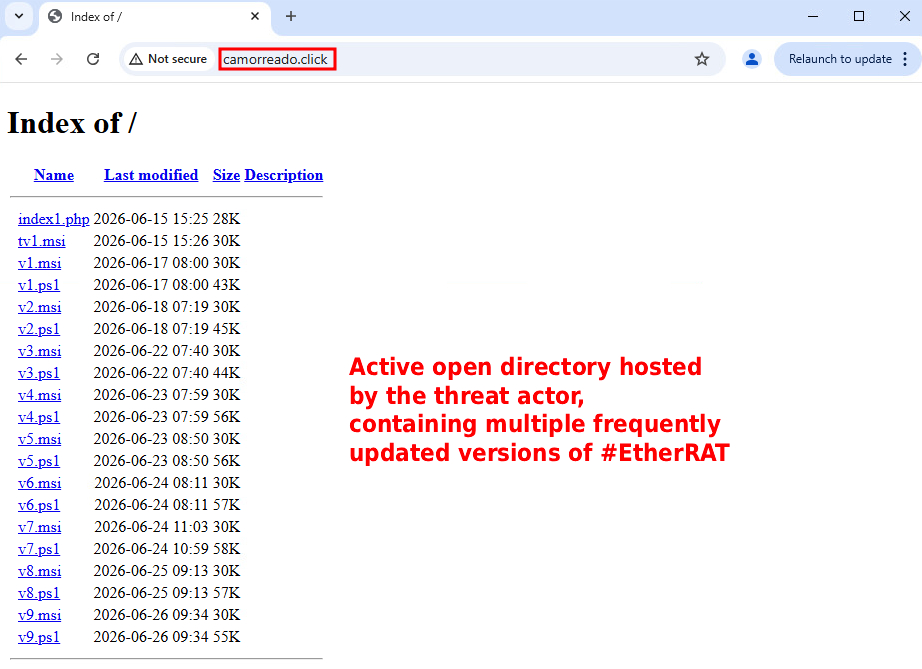The height and width of the screenshot is (669, 922).
Task: Open the v1.msi link
Action: click(39, 263)
